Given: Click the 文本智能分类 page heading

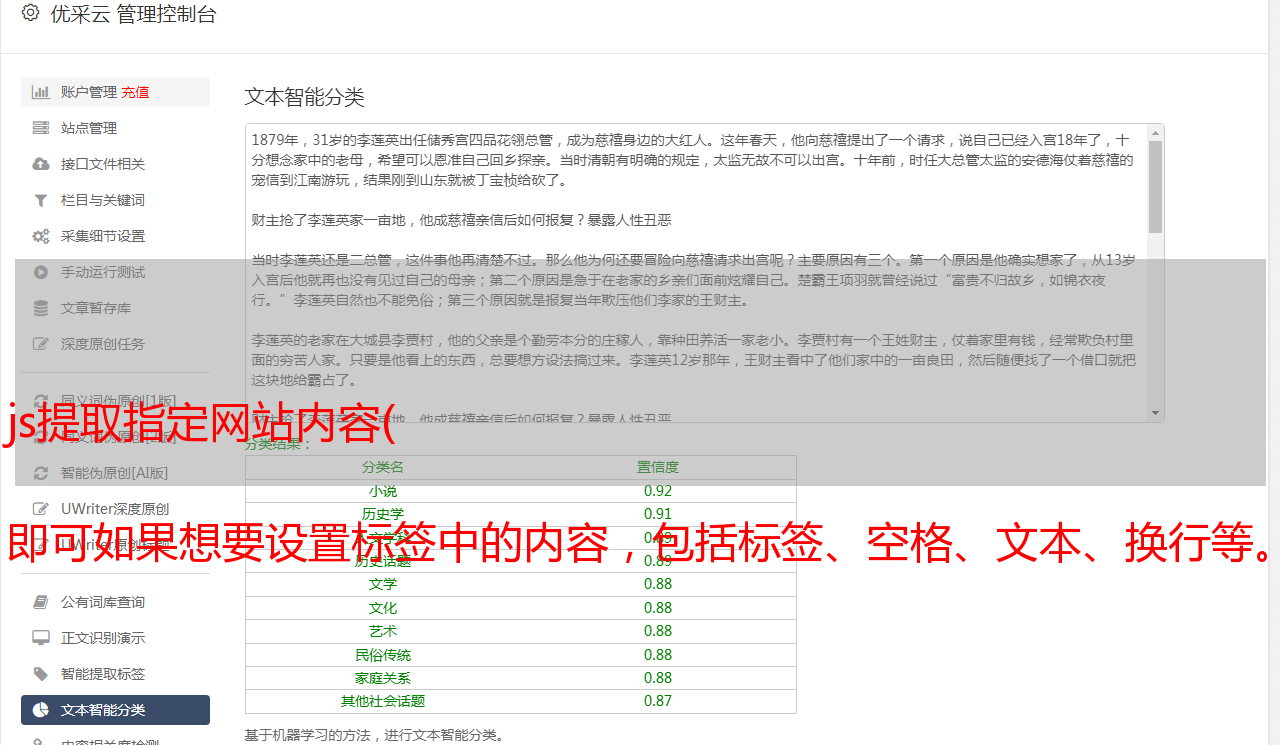Looking at the screenshot, I should click(305, 97).
